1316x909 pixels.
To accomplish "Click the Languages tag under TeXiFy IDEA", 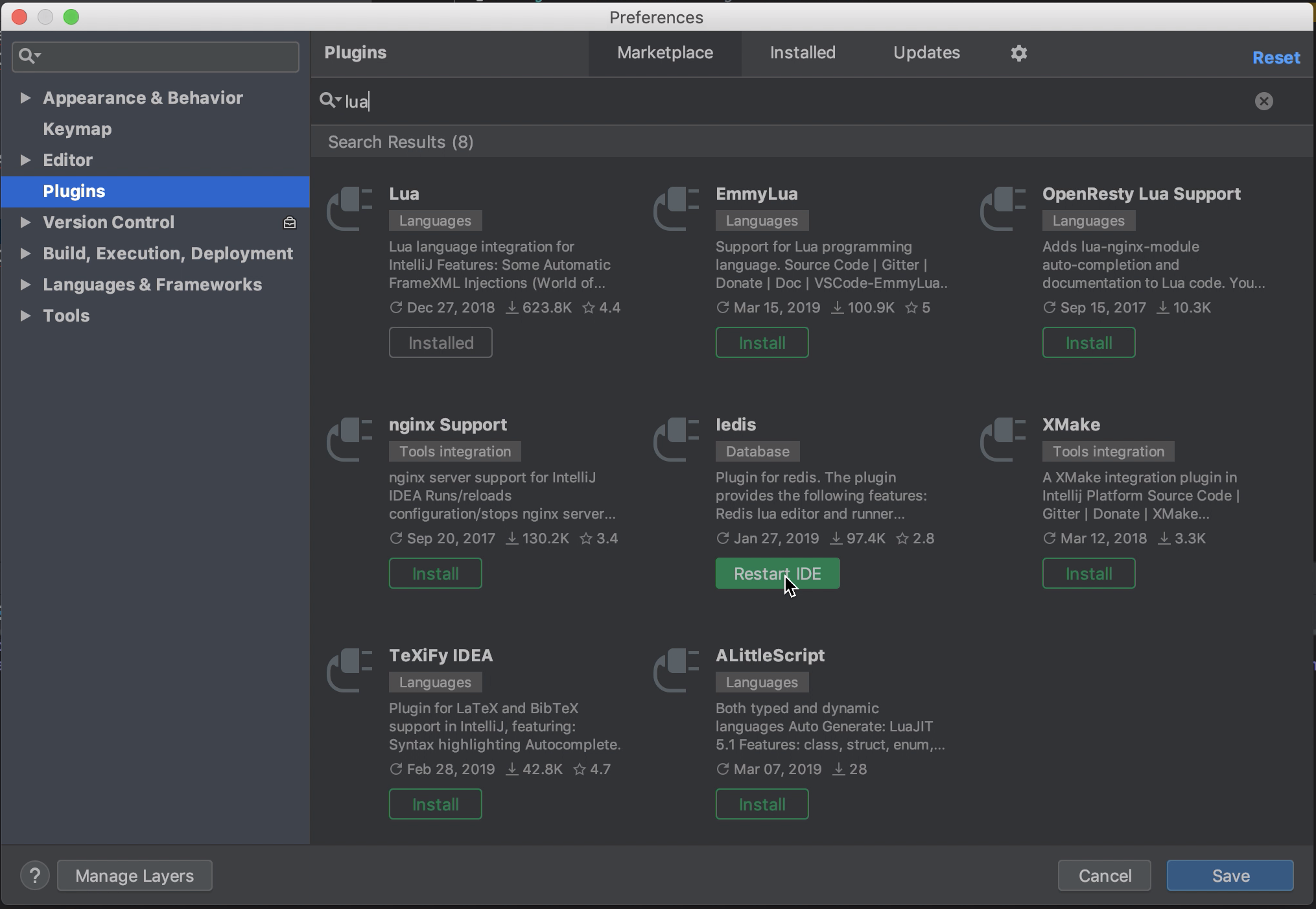I will [x=435, y=682].
